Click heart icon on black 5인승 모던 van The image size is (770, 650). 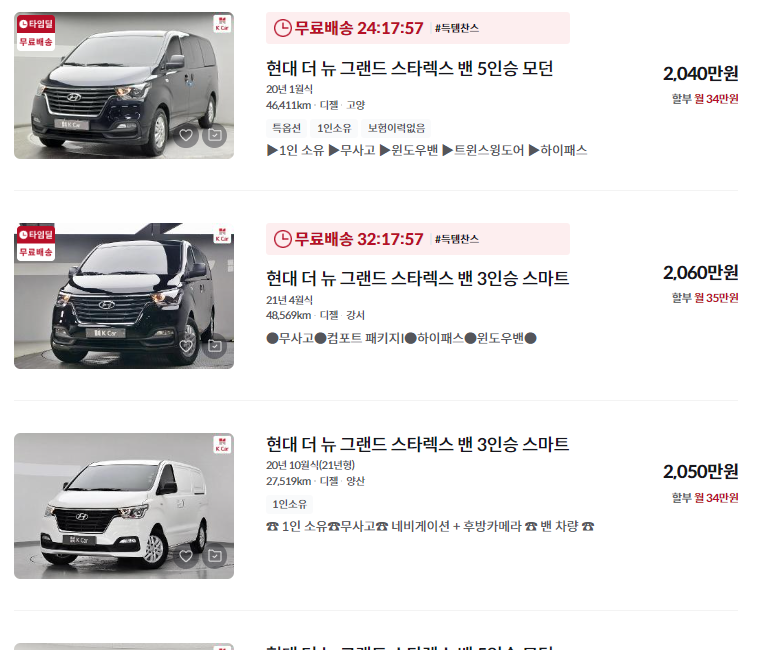pos(186,135)
